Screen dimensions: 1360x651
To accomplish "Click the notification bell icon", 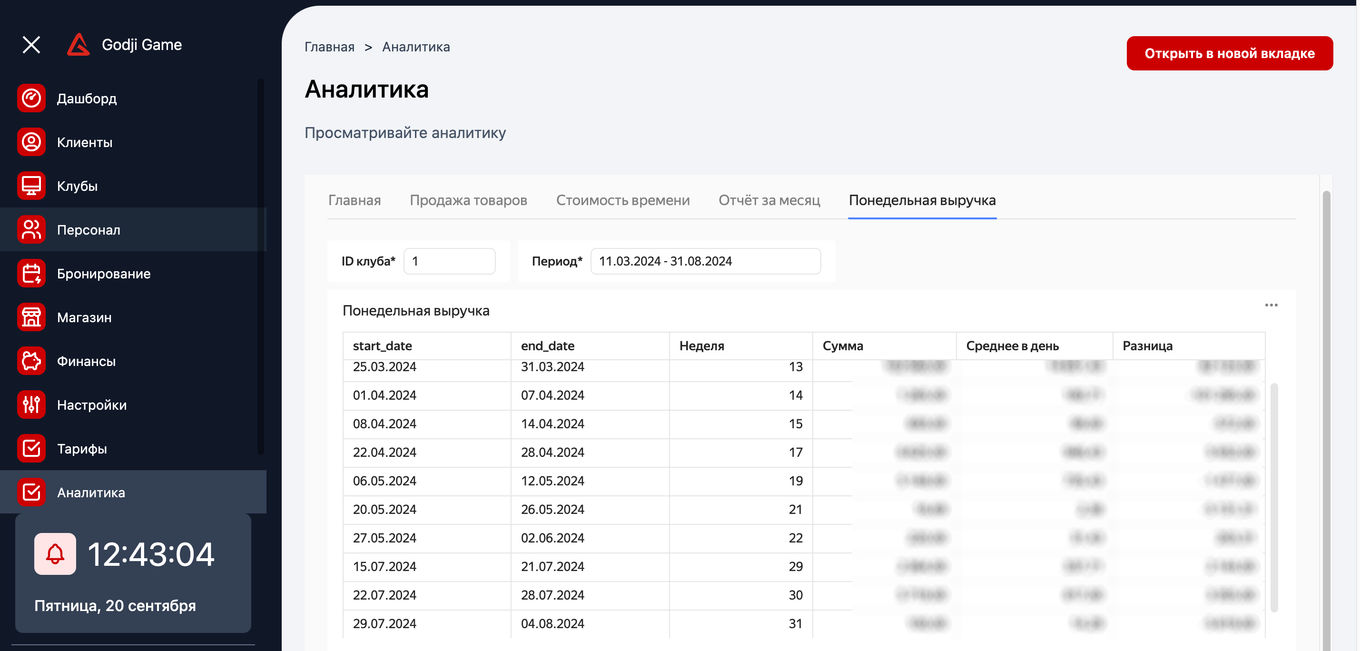I will pos(54,554).
